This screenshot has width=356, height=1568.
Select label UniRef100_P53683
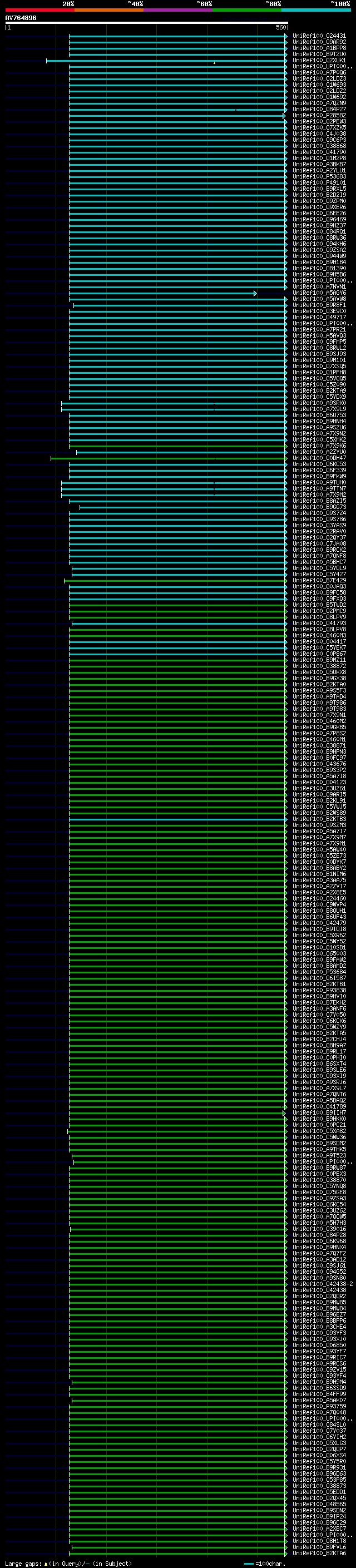click(x=319, y=176)
